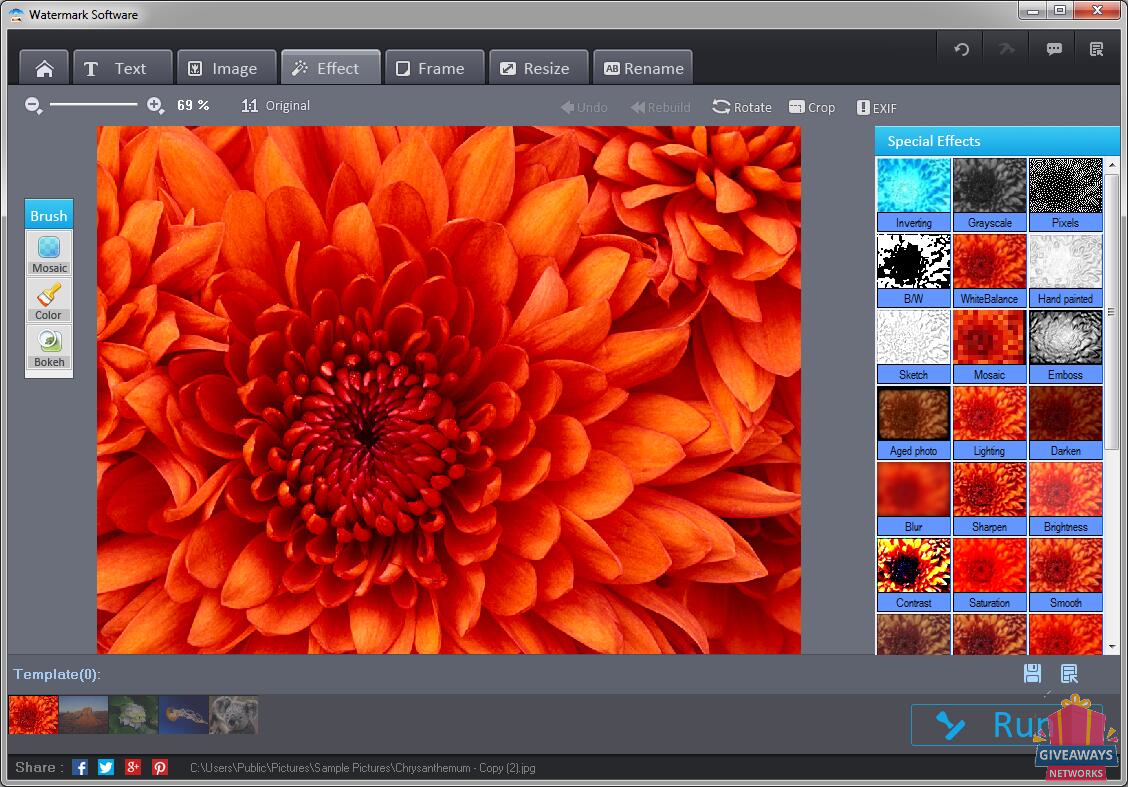
Task: Click the main flower image preview
Action: 449,390
